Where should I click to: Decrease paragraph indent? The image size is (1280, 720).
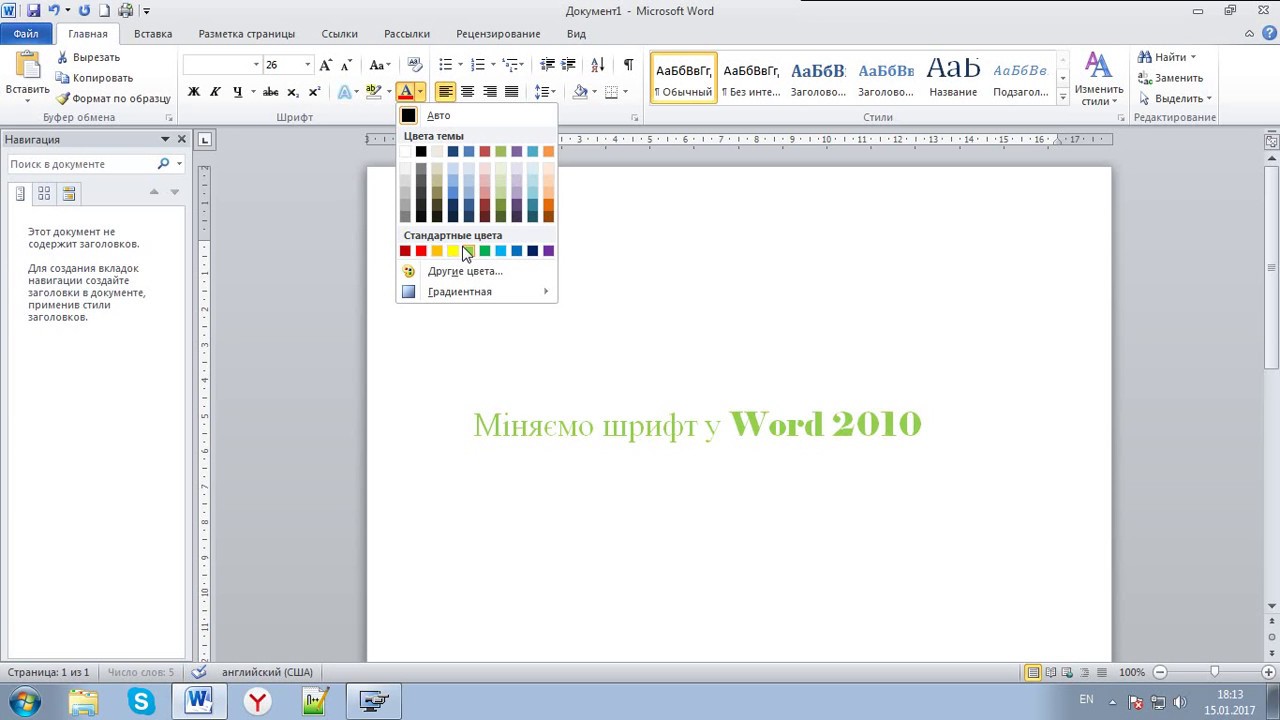click(x=548, y=65)
